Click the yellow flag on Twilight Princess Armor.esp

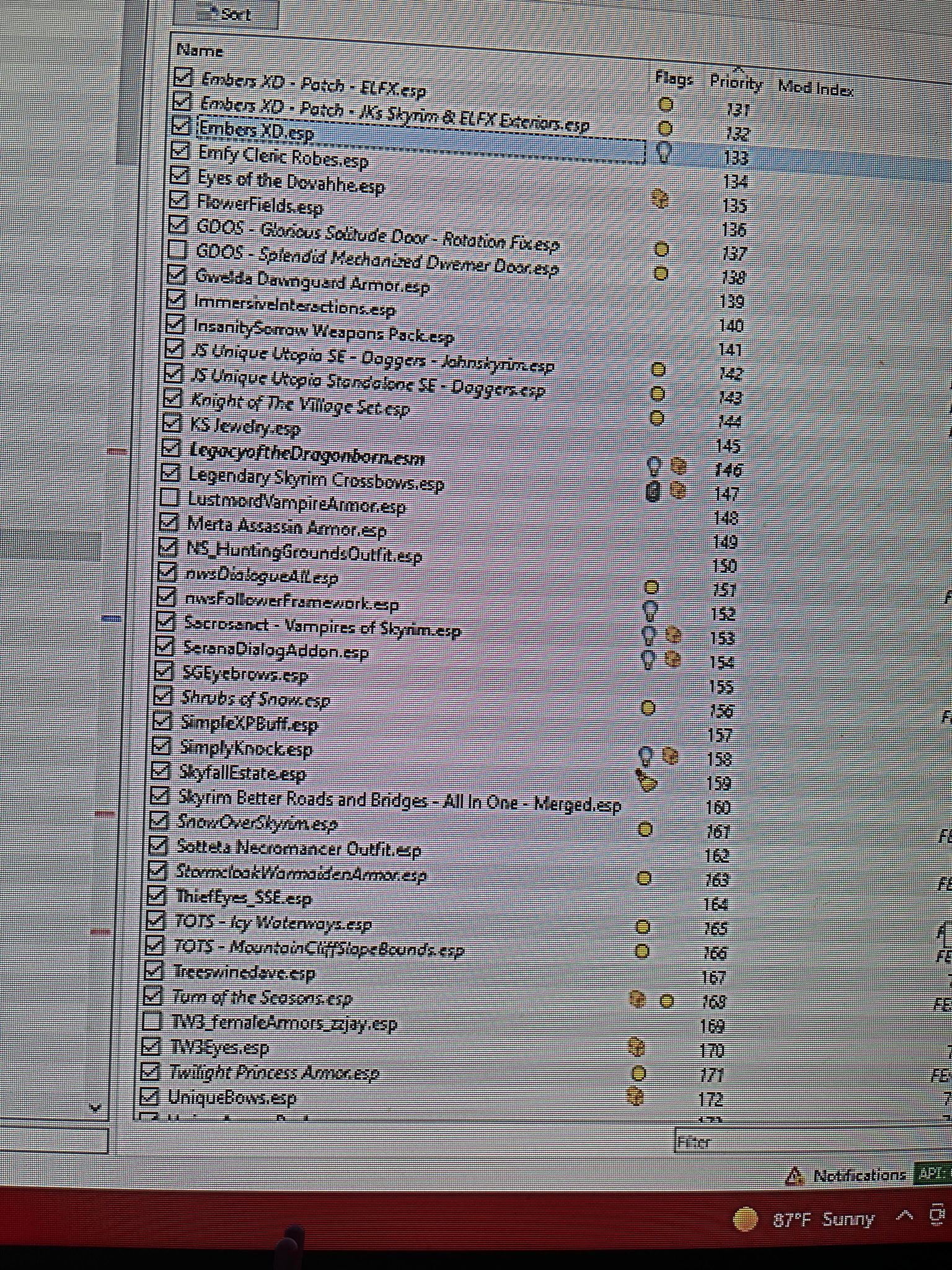(x=638, y=1073)
